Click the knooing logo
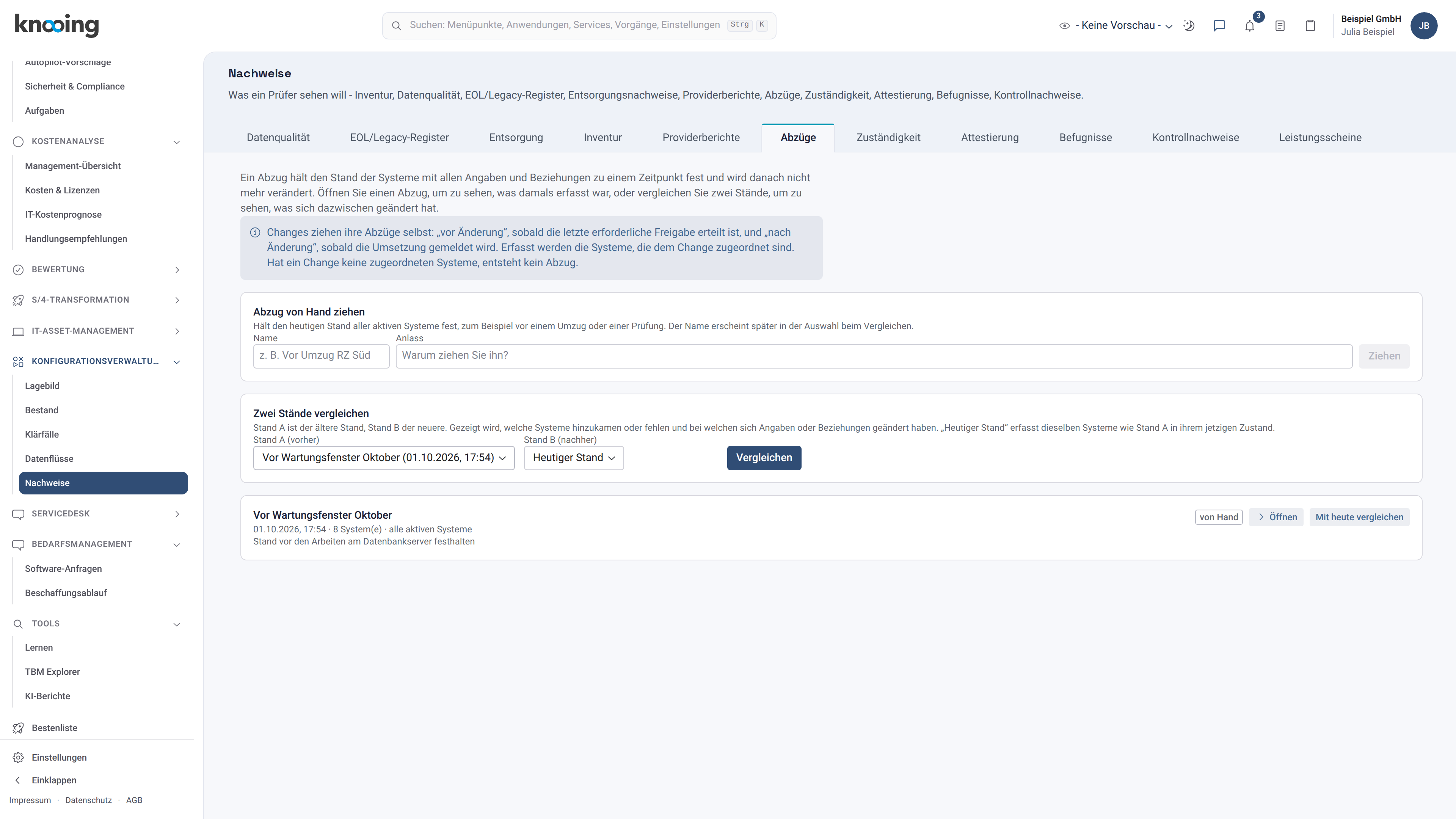Screen dimensions: 1456x819 (x=56, y=25)
